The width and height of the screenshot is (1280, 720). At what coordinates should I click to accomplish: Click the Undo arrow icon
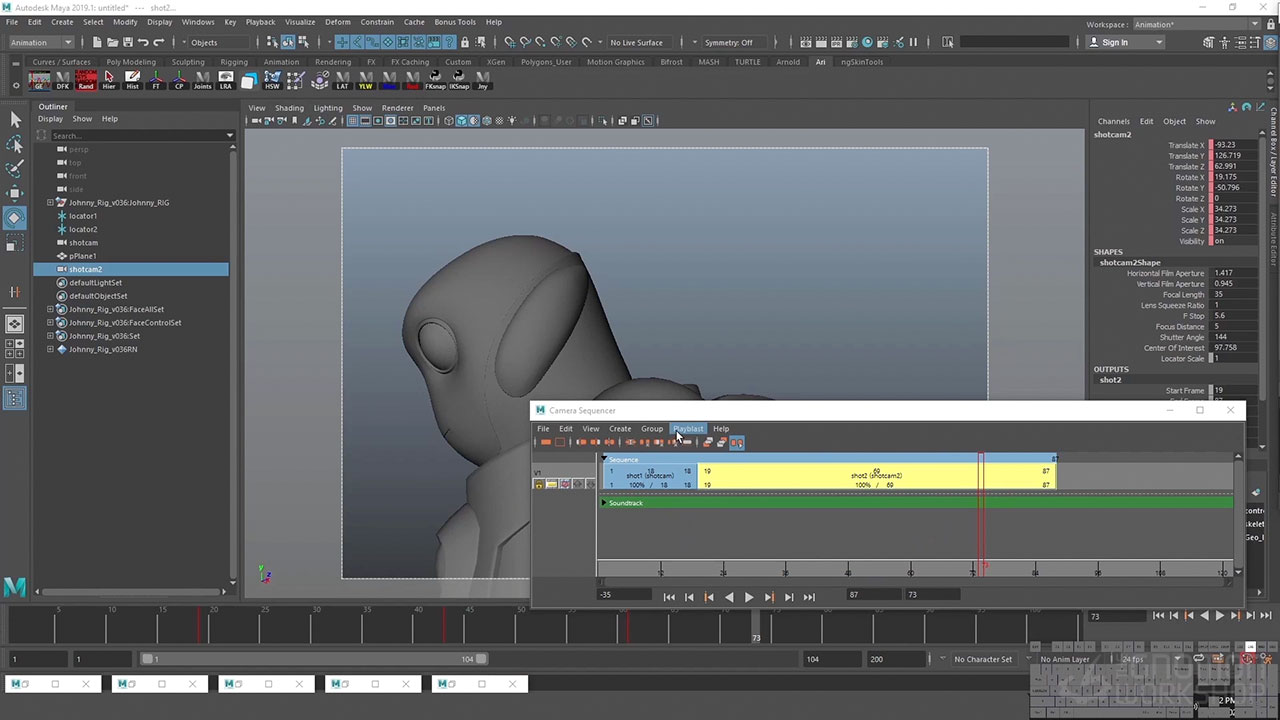tap(143, 42)
